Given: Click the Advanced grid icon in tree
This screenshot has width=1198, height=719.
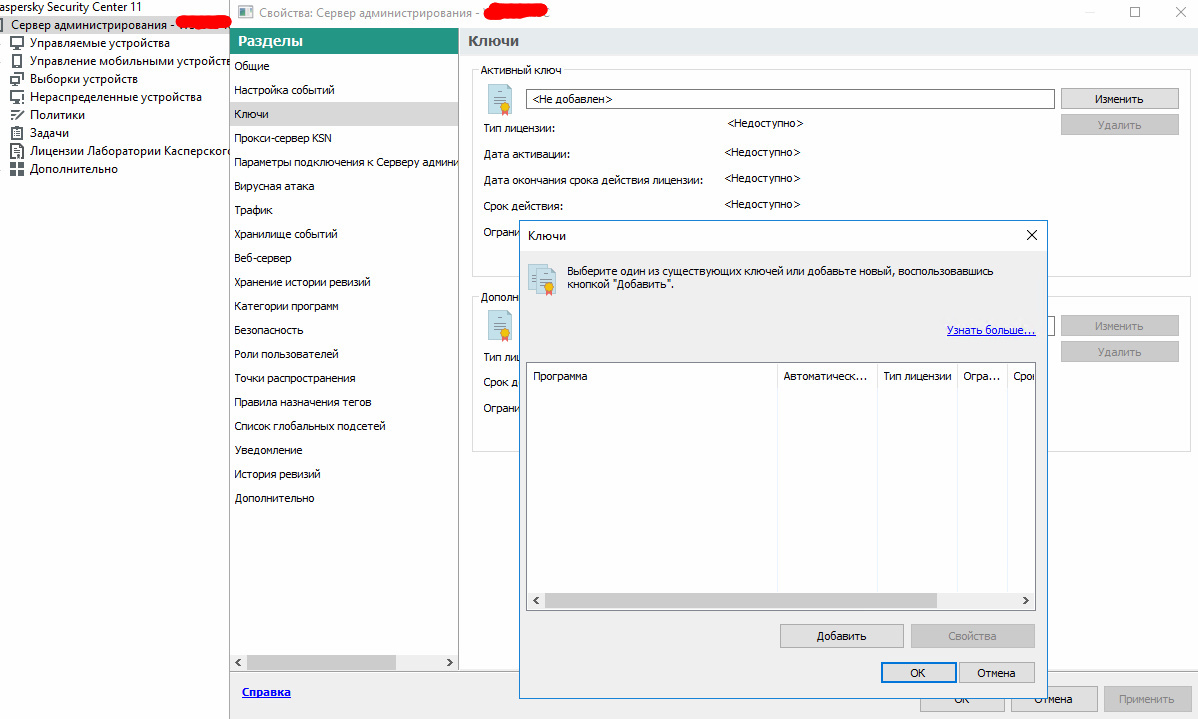Looking at the screenshot, I should point(17,169).
